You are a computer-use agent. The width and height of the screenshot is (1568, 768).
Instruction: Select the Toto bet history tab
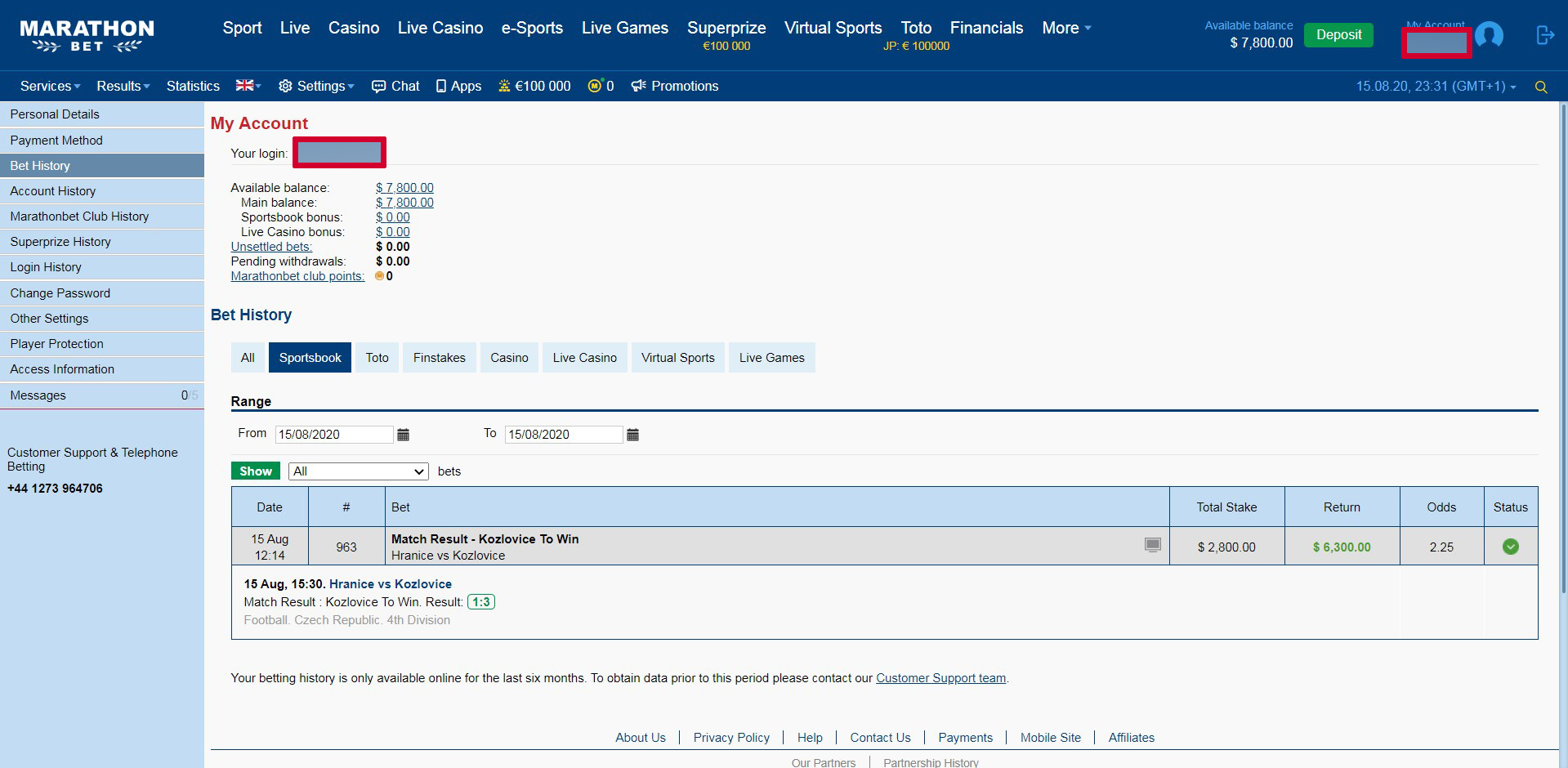click(377, 358)
